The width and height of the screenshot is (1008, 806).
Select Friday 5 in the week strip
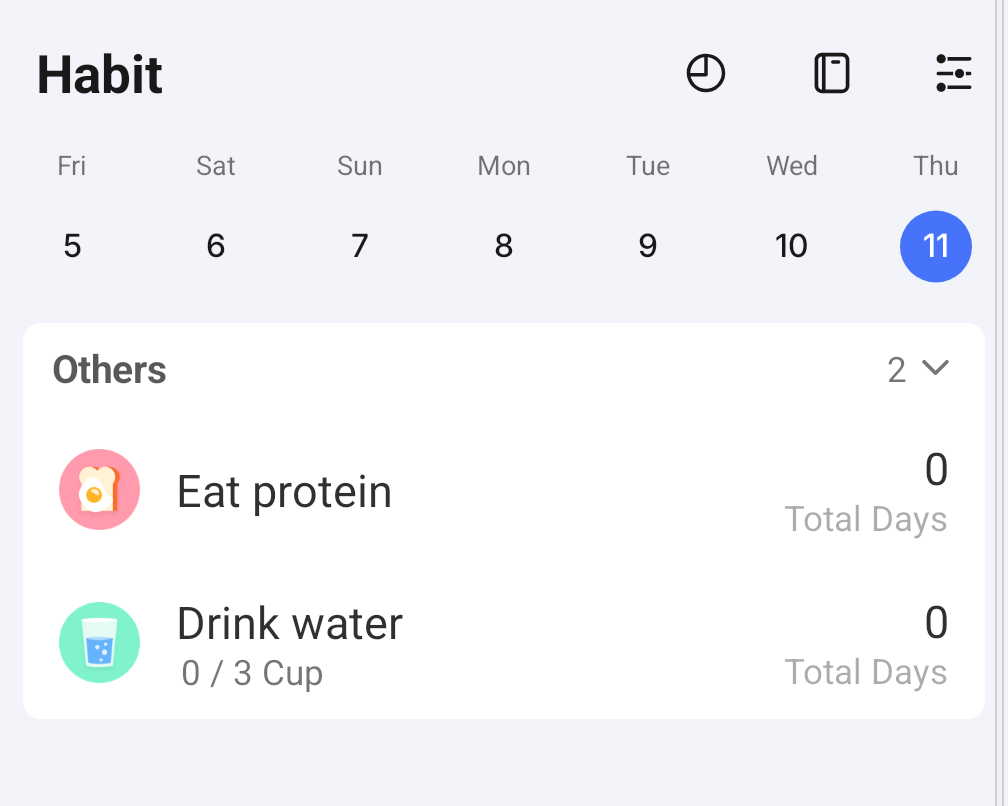coord(72,246)
